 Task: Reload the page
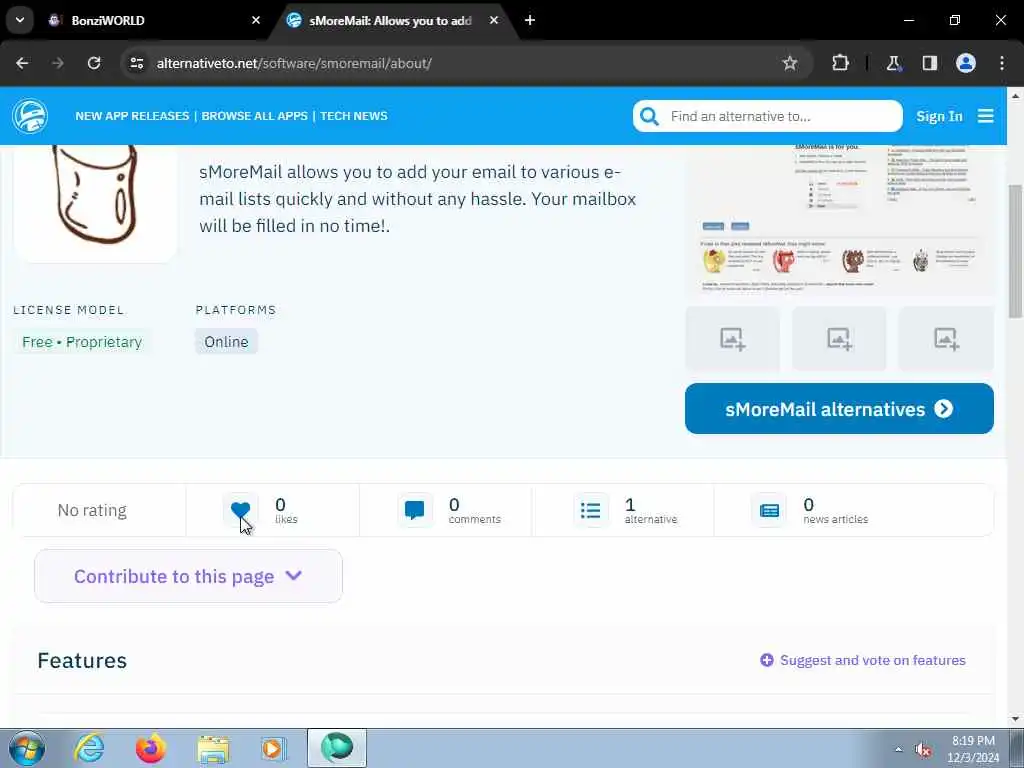[94, 63]
